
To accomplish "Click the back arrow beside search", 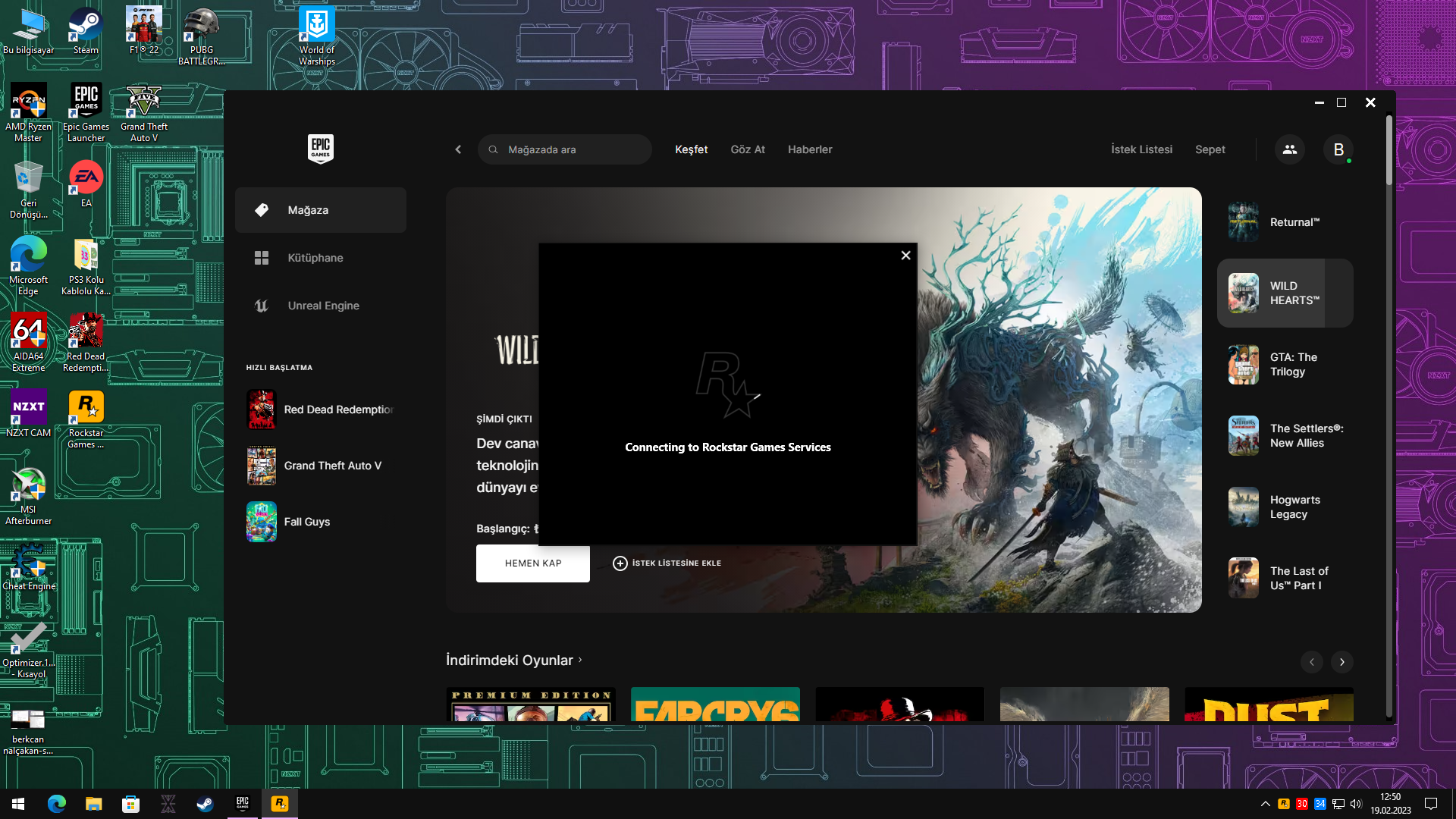I will click(458, 149).
